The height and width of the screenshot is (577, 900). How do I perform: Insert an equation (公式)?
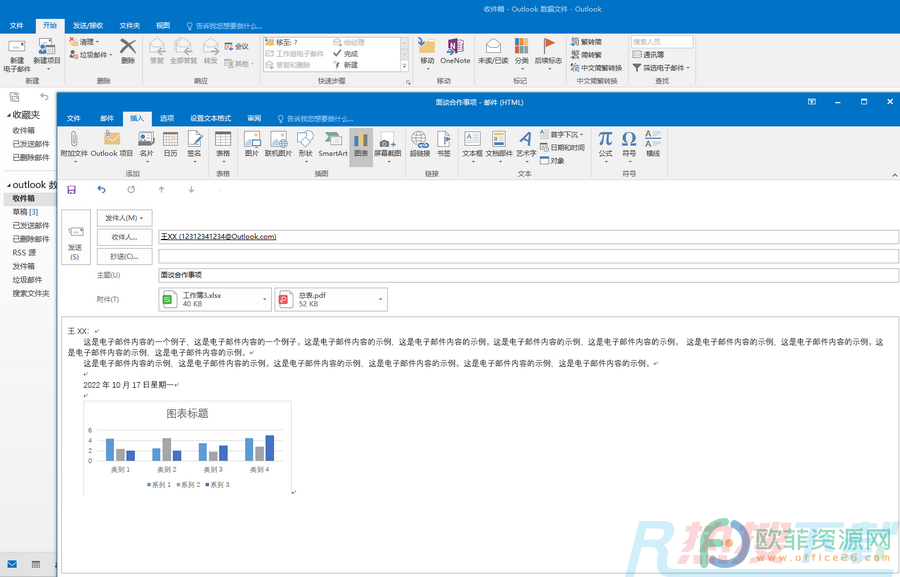(606, 145)
